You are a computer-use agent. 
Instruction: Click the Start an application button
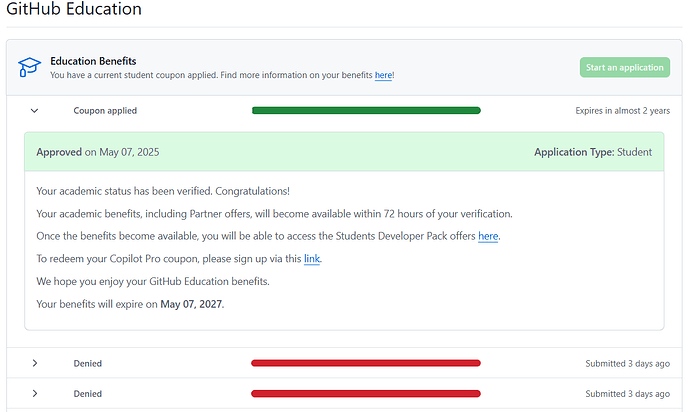tap(624, 67)
